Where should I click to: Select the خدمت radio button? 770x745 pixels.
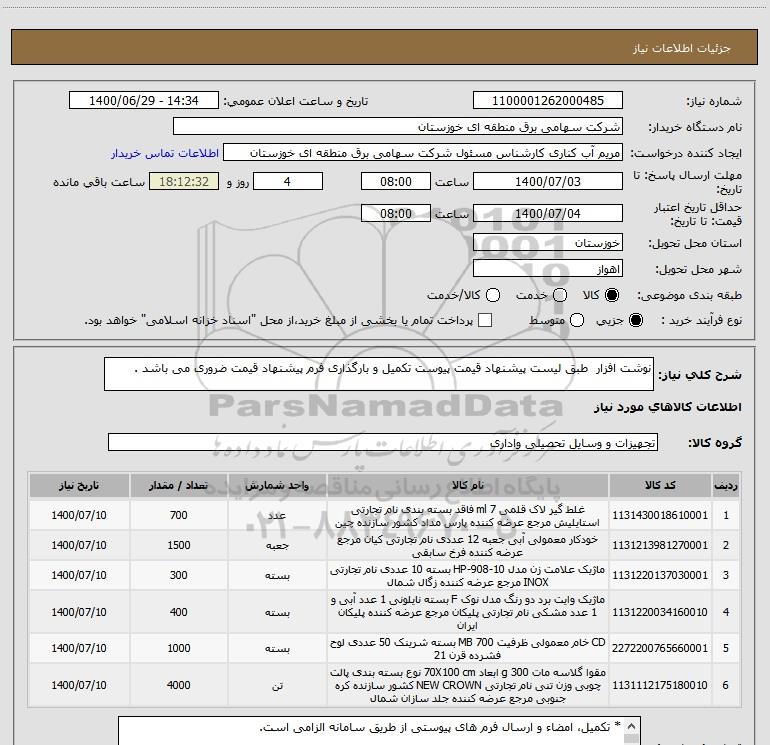click(x=560, y=295)
